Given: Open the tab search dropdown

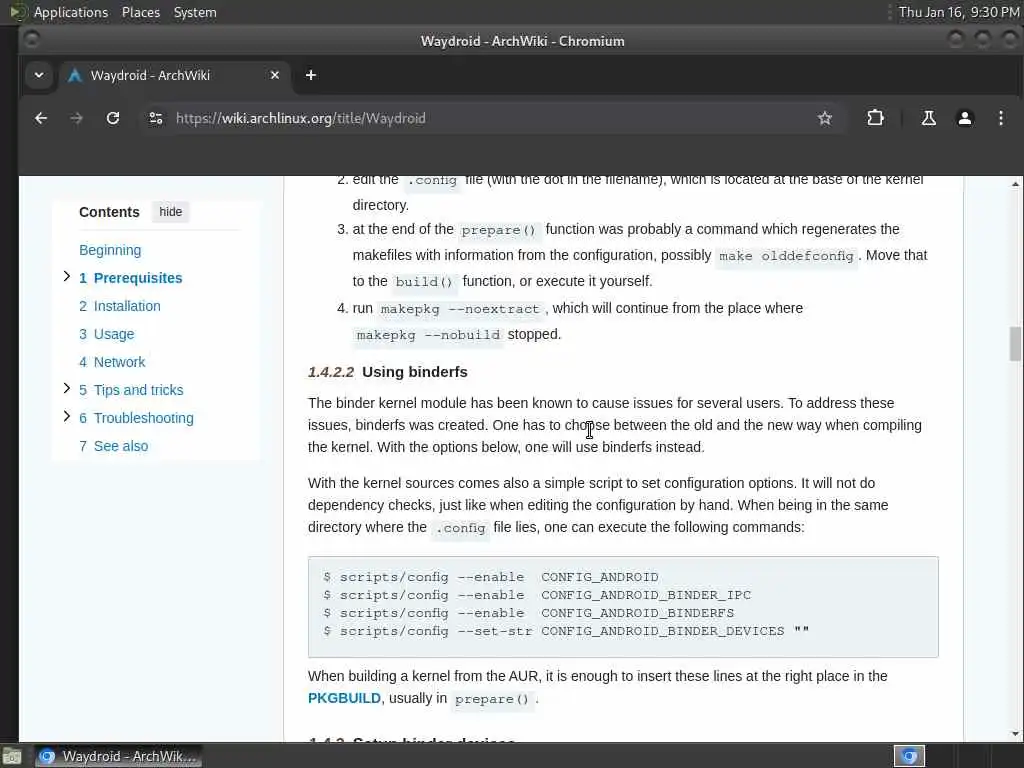Looking at the screenshot, I should click(x=39, y=75).
